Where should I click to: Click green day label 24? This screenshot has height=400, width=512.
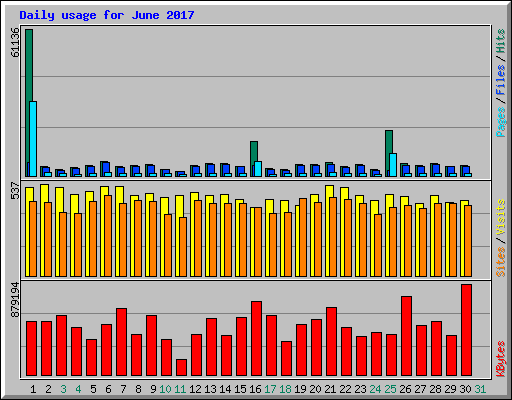pos(375,389)
